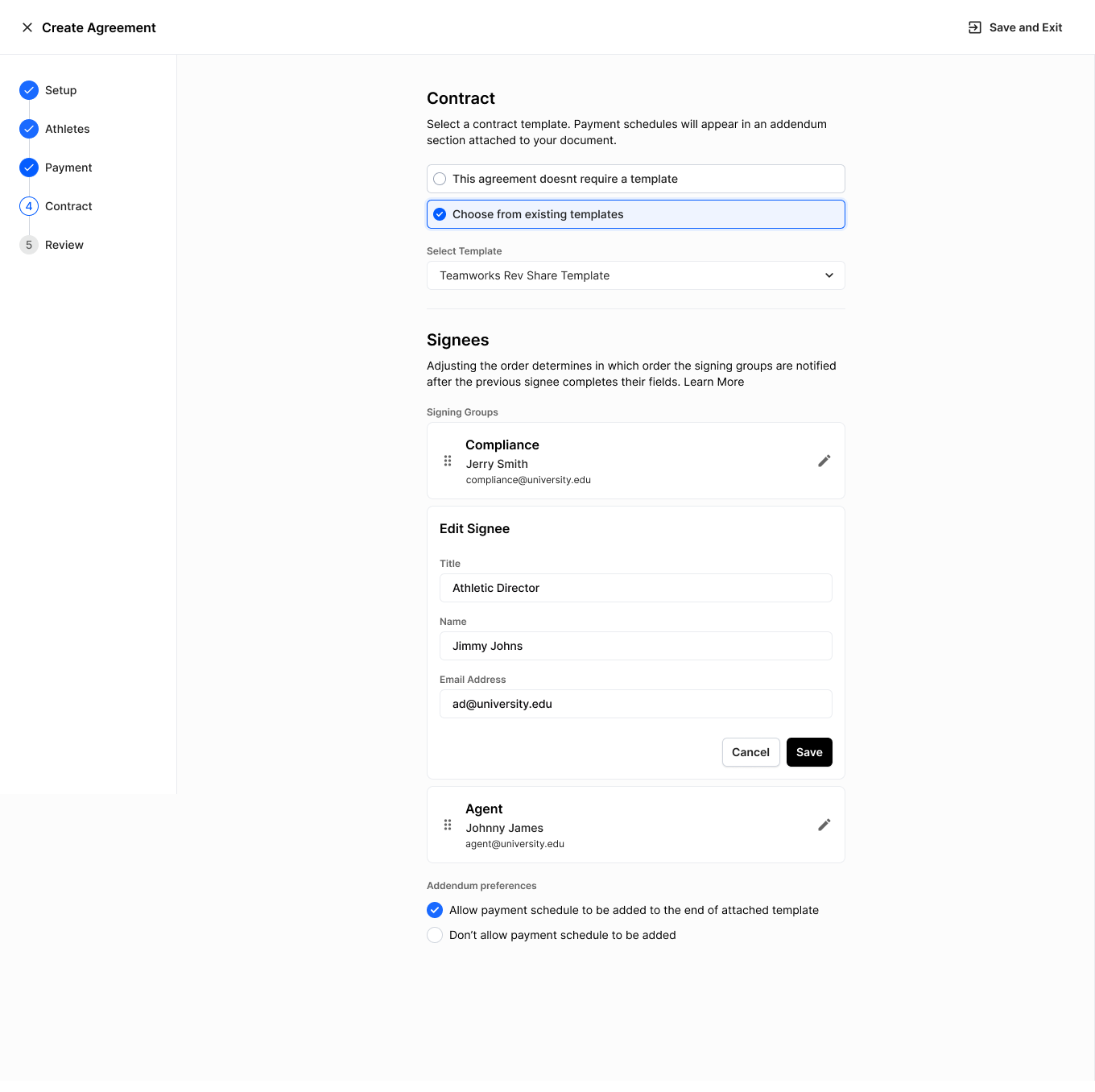Viewport: 1095px width, 1092px height.
Task: Click the step 5 Review number icon
Action: (x=29, y=245)
